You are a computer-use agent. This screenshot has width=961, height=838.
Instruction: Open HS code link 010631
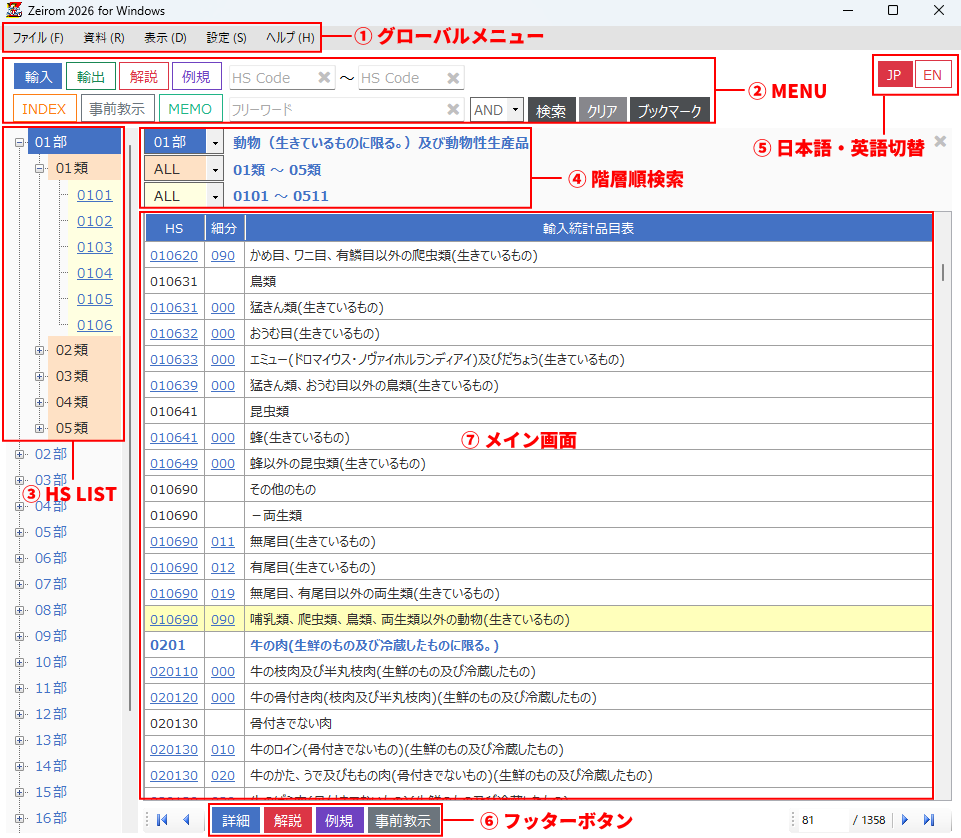pyautogui.click(x=174, y=308)
